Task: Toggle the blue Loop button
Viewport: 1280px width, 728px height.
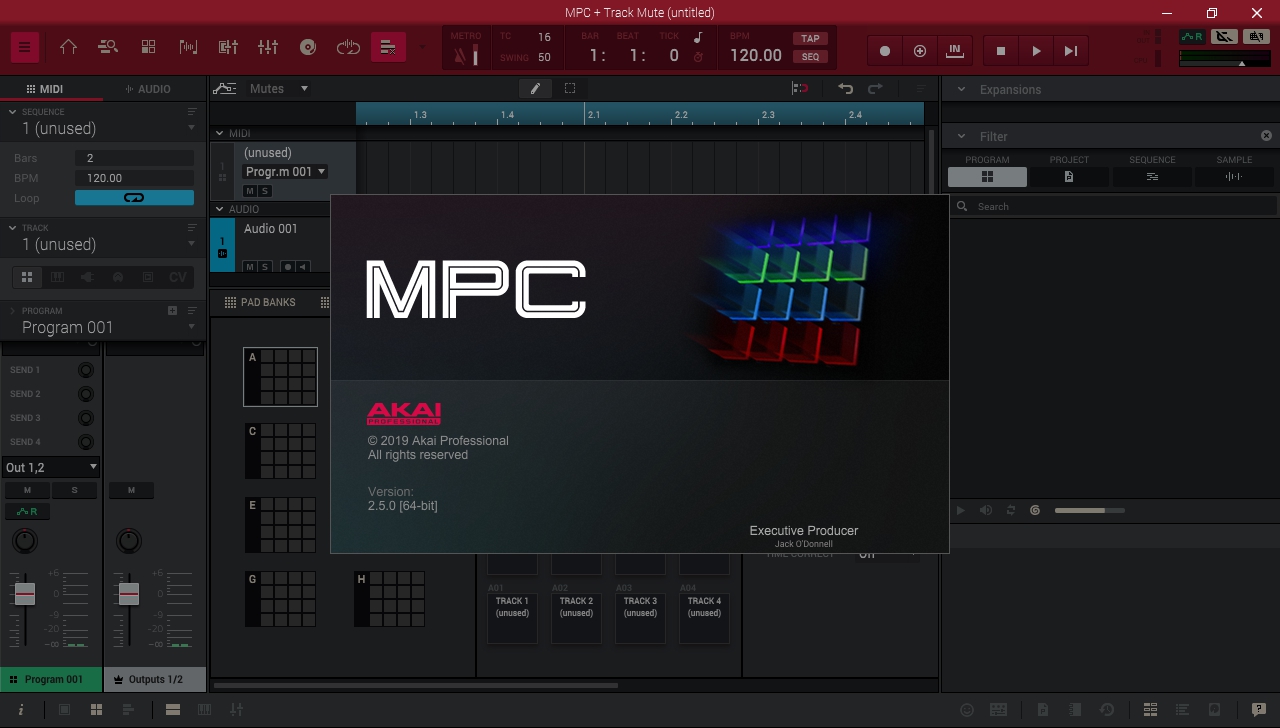Action: (x=134, y=198)
